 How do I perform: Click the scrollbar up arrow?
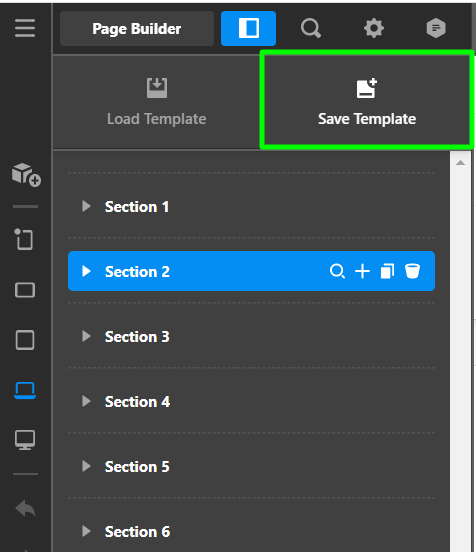click(x=460, y=163)
